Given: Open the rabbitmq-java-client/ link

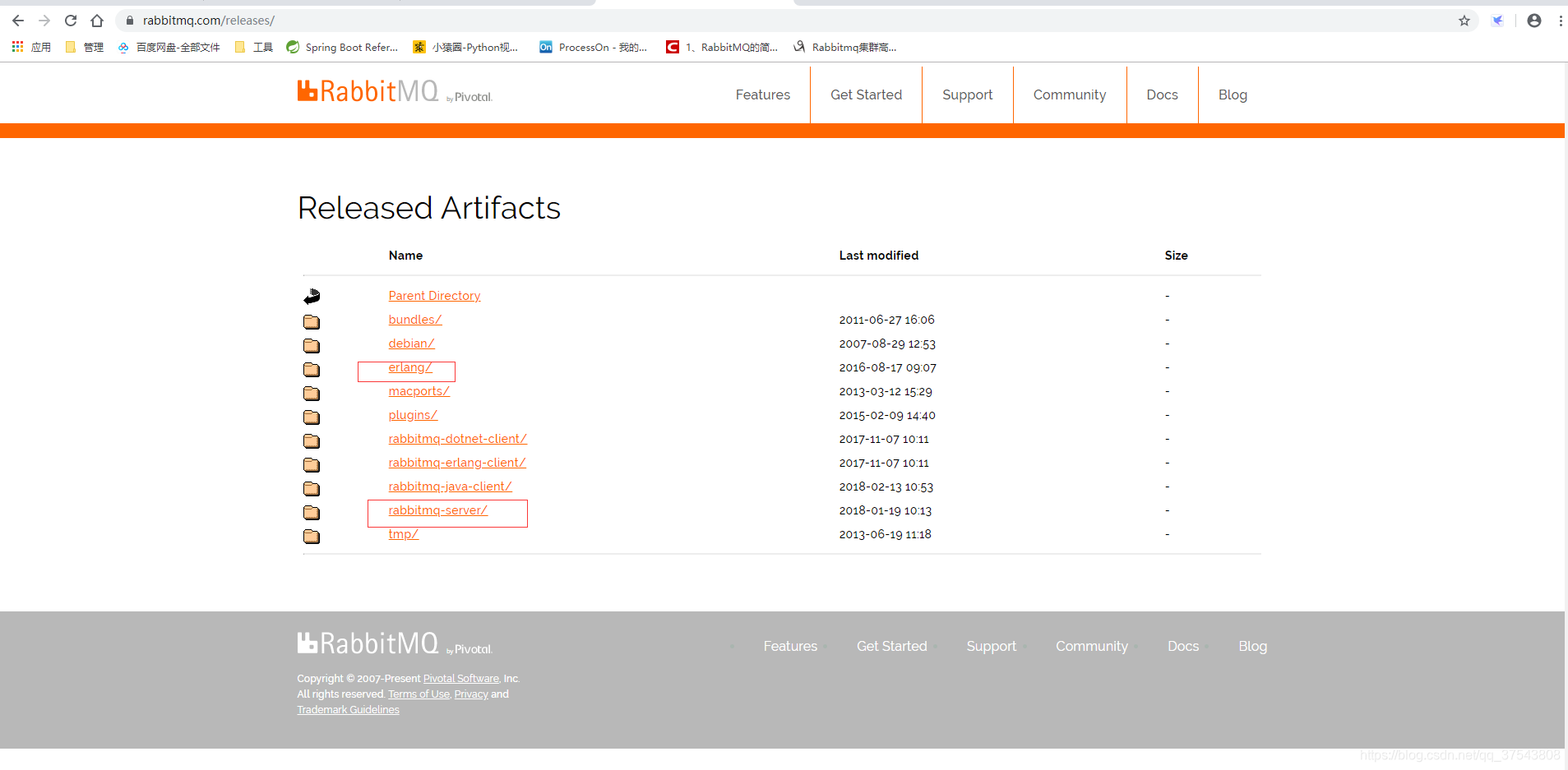Looking at the screenshot, I should click(451, 486).
